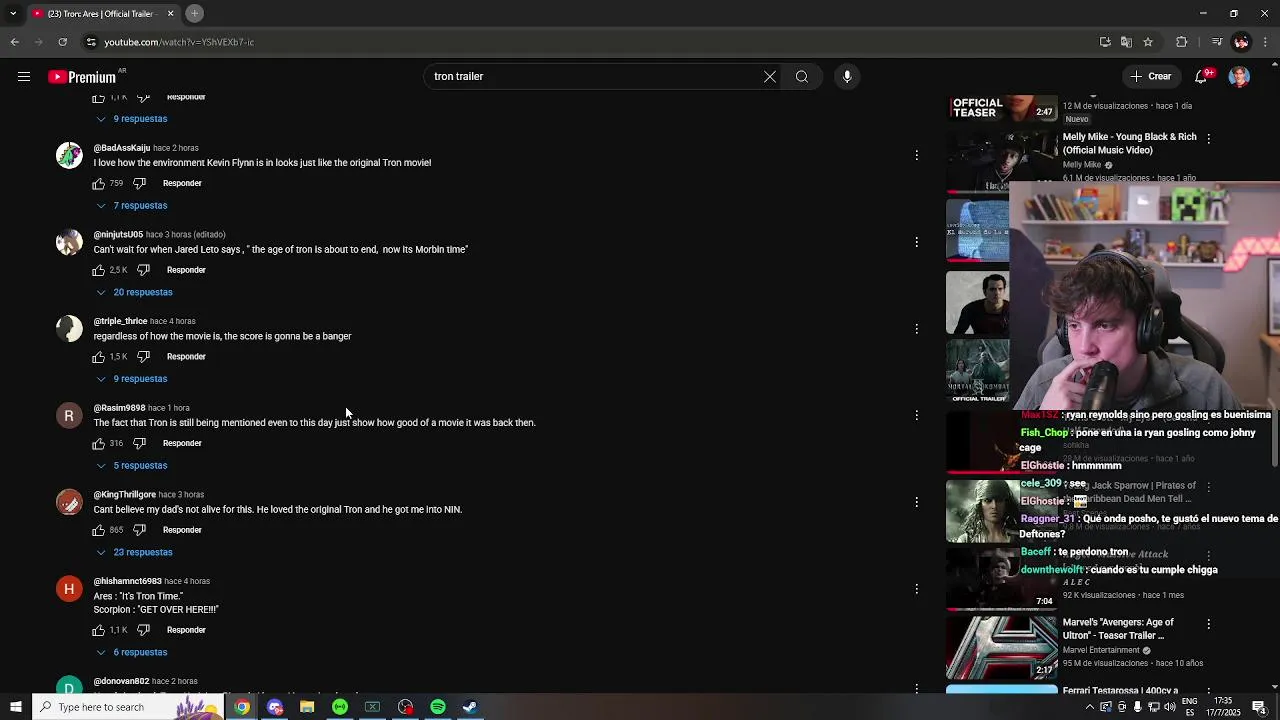This screenshot has width=1280, height=720.
Task: Expand 9 respuestas under triple_thrice
Action: click(x=132, y=379)
